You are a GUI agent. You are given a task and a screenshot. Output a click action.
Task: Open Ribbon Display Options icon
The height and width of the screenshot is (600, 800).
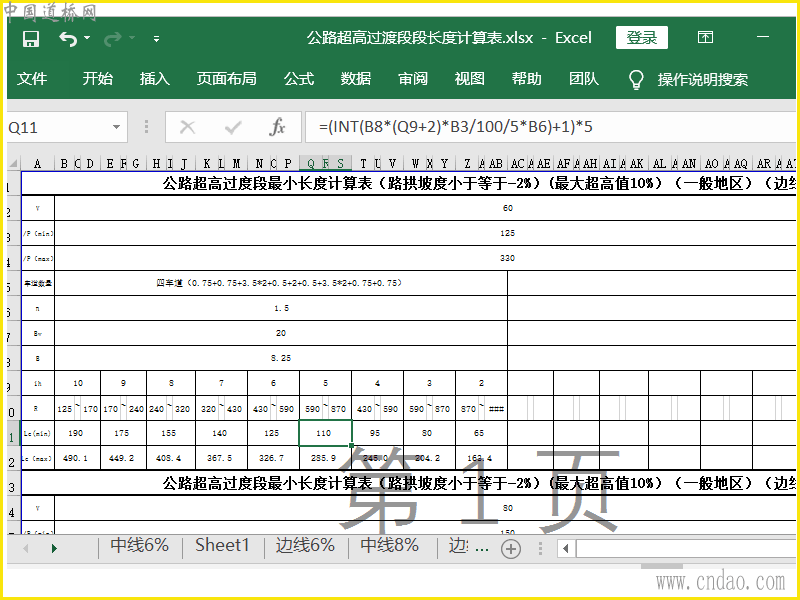point(705,37)
